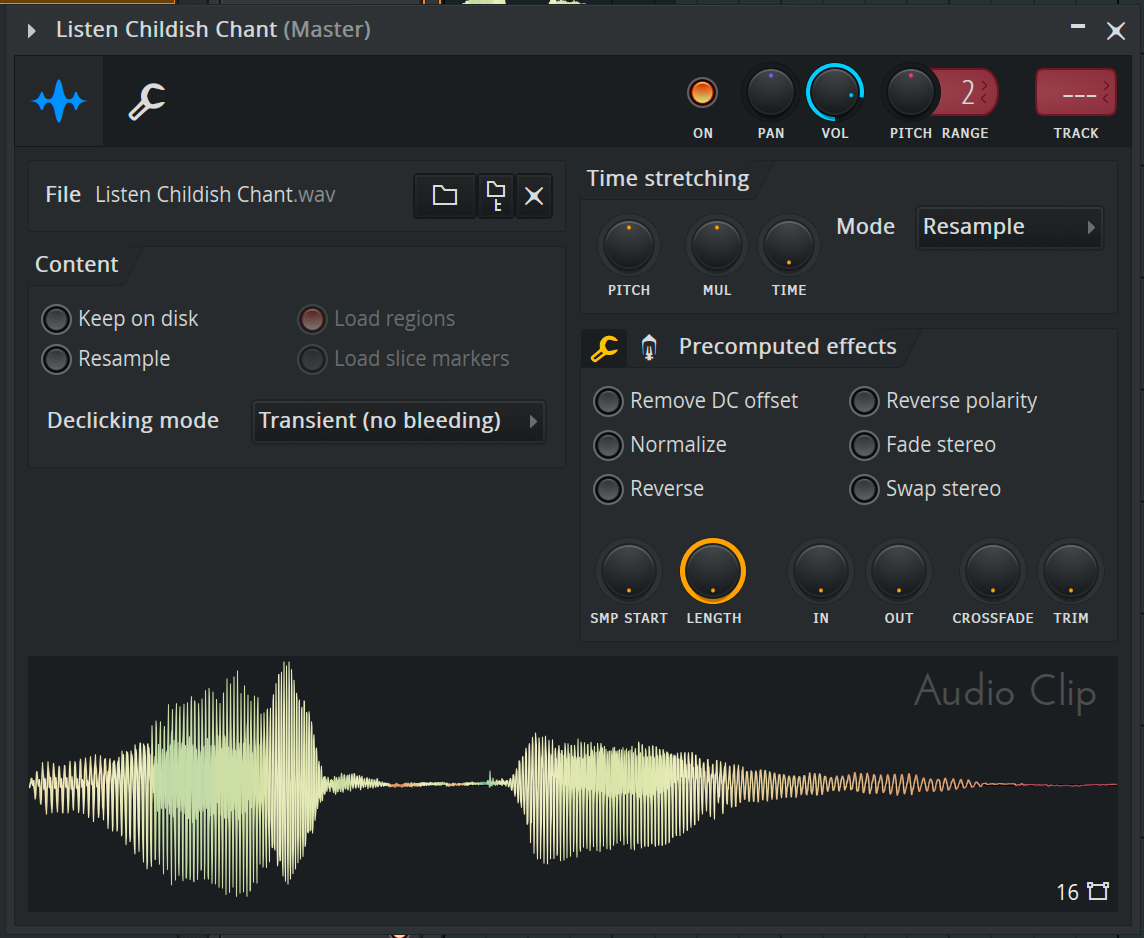The height and width of the screenshot is (938, 1144).
Task: Assign a mixer track via the TRACK button
Action: pyautogui.click(x=1076, y=92)
